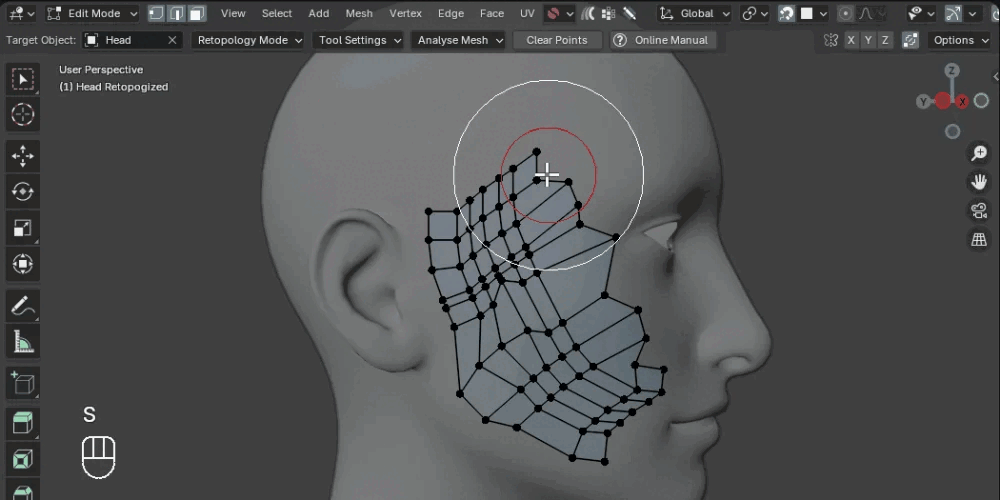Click the zoom magnifier viewport icon
Viewport: 1000px width, 500px height.
click(x=979, y=153)
